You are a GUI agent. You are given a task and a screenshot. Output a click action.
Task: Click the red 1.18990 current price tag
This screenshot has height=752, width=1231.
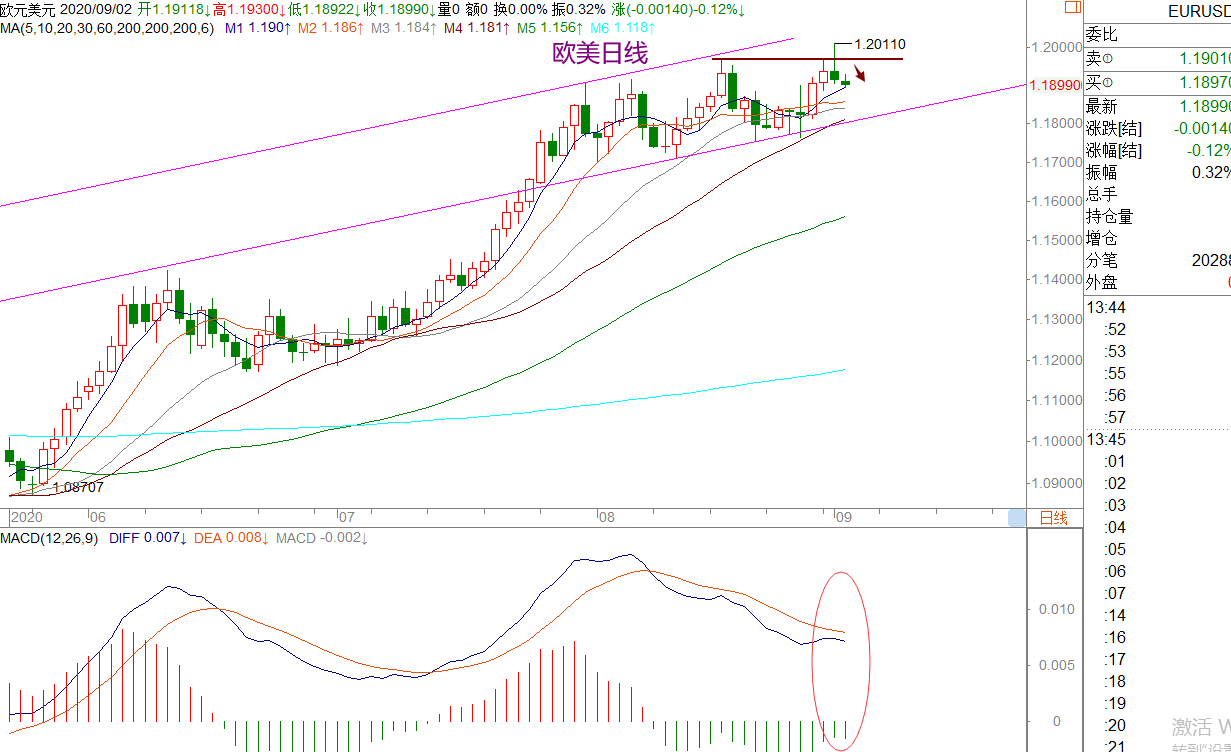[1054, 87]
